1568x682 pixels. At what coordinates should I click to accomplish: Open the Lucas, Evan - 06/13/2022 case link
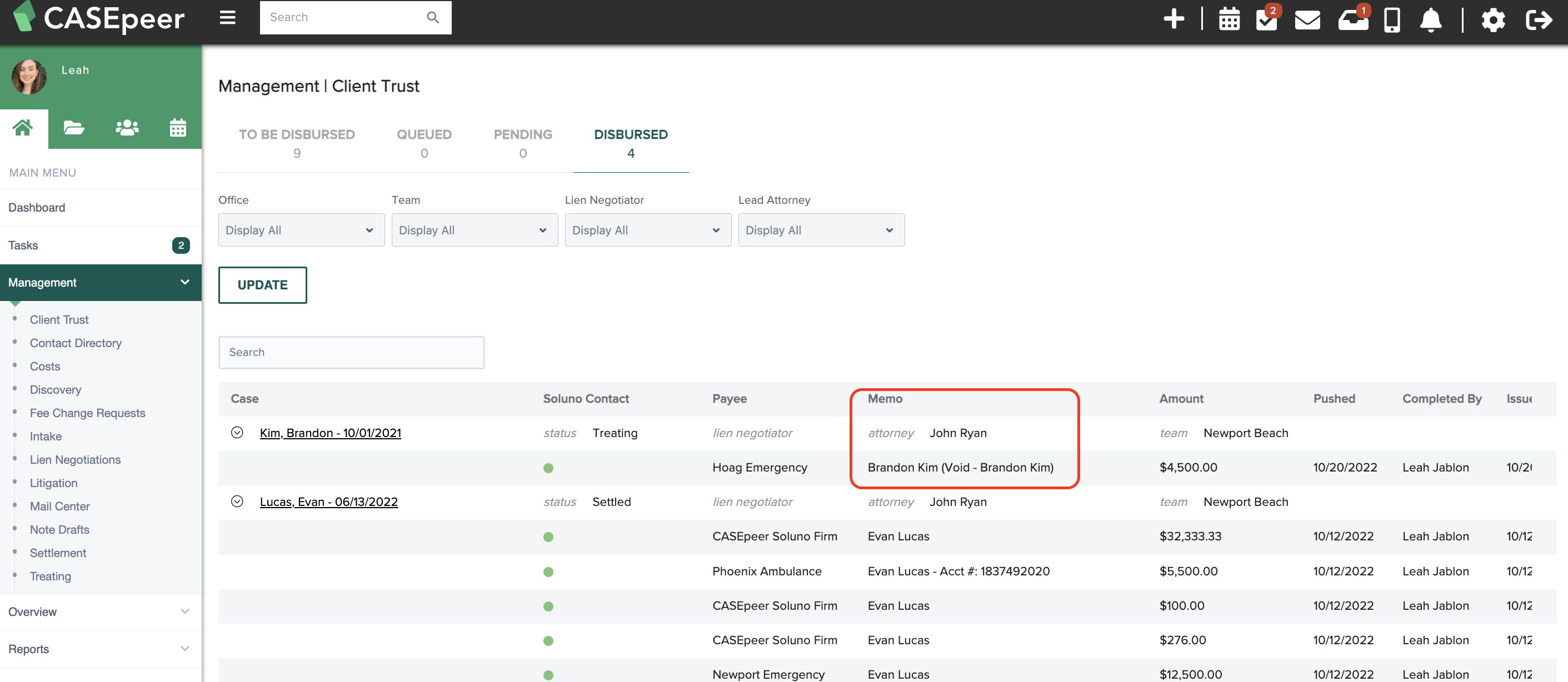coord(329,502)
